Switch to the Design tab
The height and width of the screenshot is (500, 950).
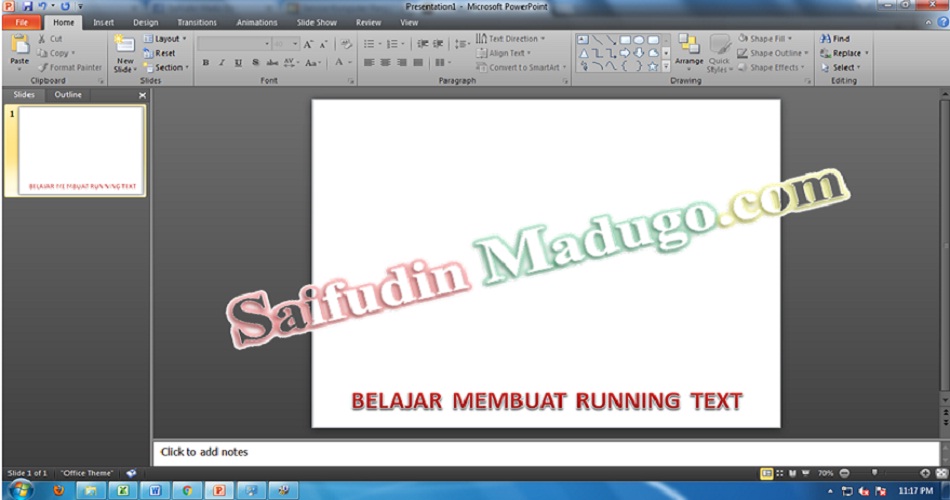[x=145, y=22]
